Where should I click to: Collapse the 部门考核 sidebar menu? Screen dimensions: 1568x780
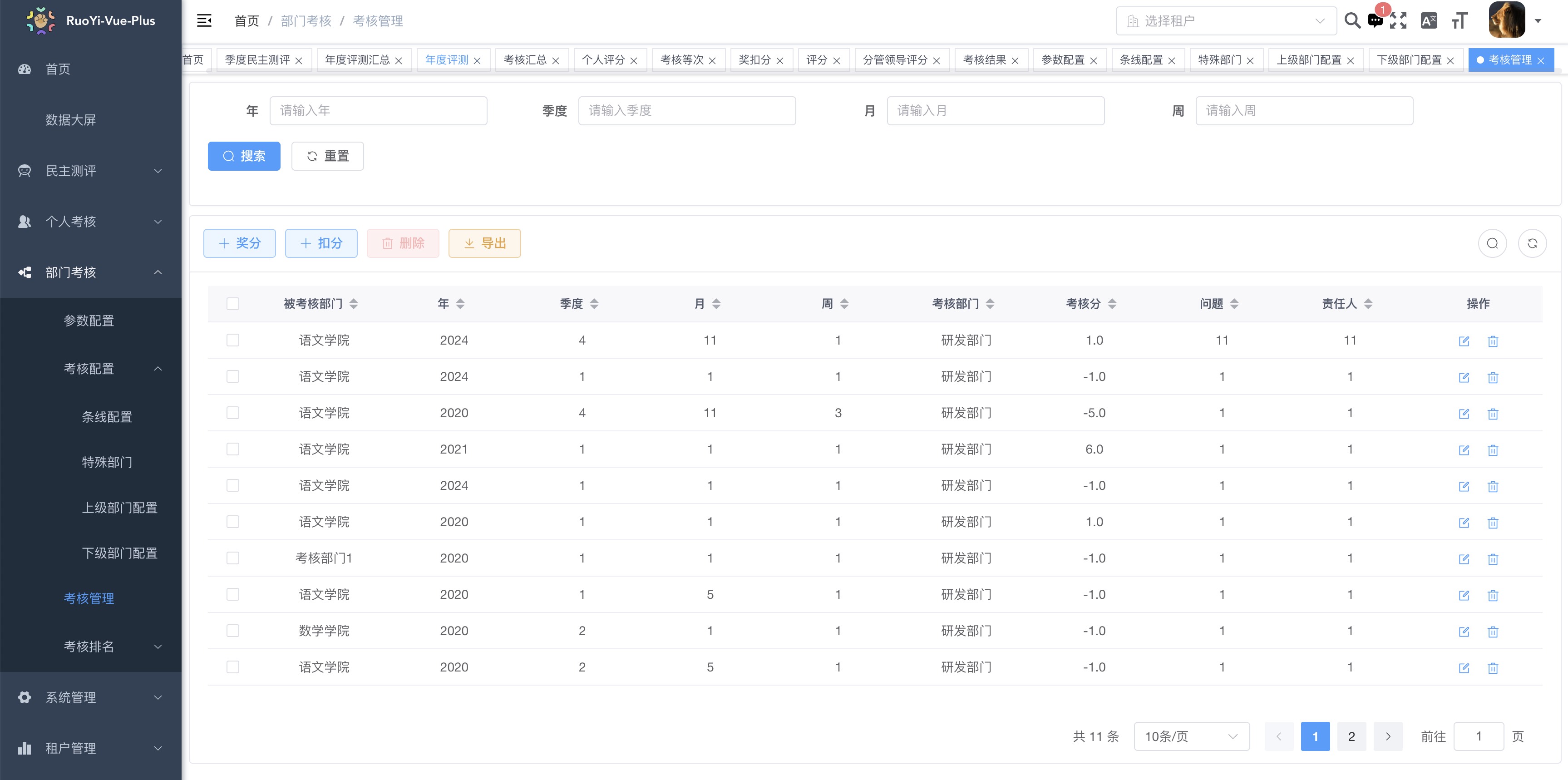point(91,272)
